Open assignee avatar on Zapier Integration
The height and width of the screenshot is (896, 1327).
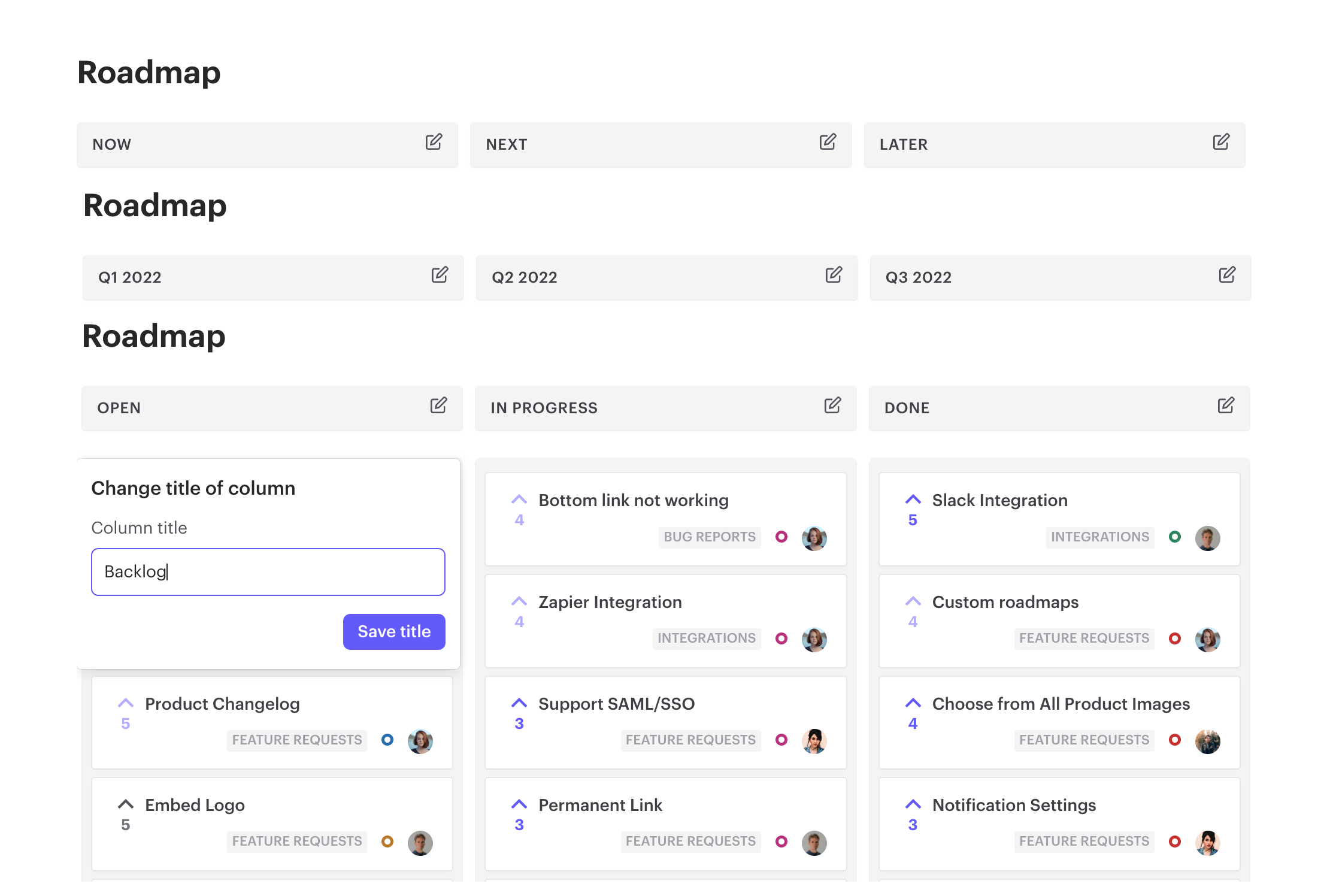click(814, 640)
